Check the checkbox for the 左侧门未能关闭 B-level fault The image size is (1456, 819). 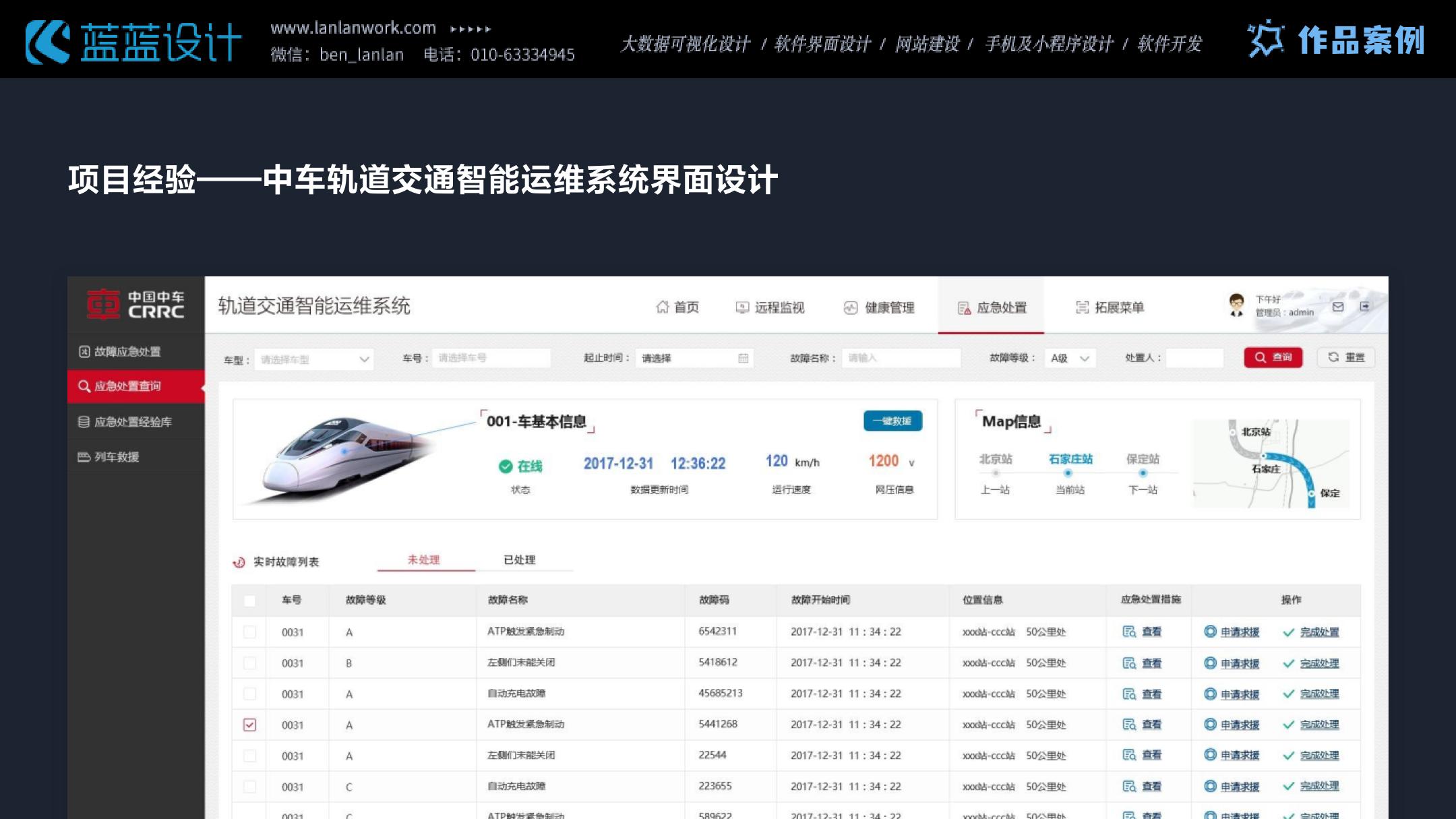tap(250, 663)
